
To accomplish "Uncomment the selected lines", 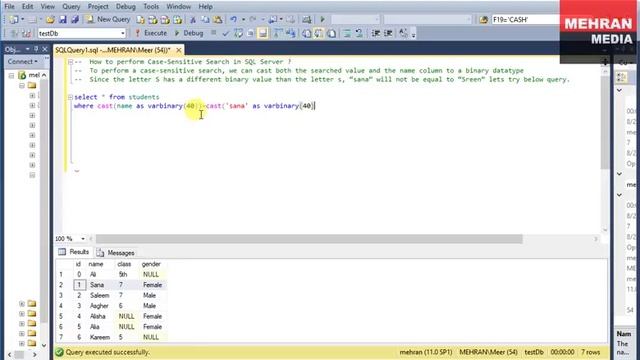I will click(359, 33).
